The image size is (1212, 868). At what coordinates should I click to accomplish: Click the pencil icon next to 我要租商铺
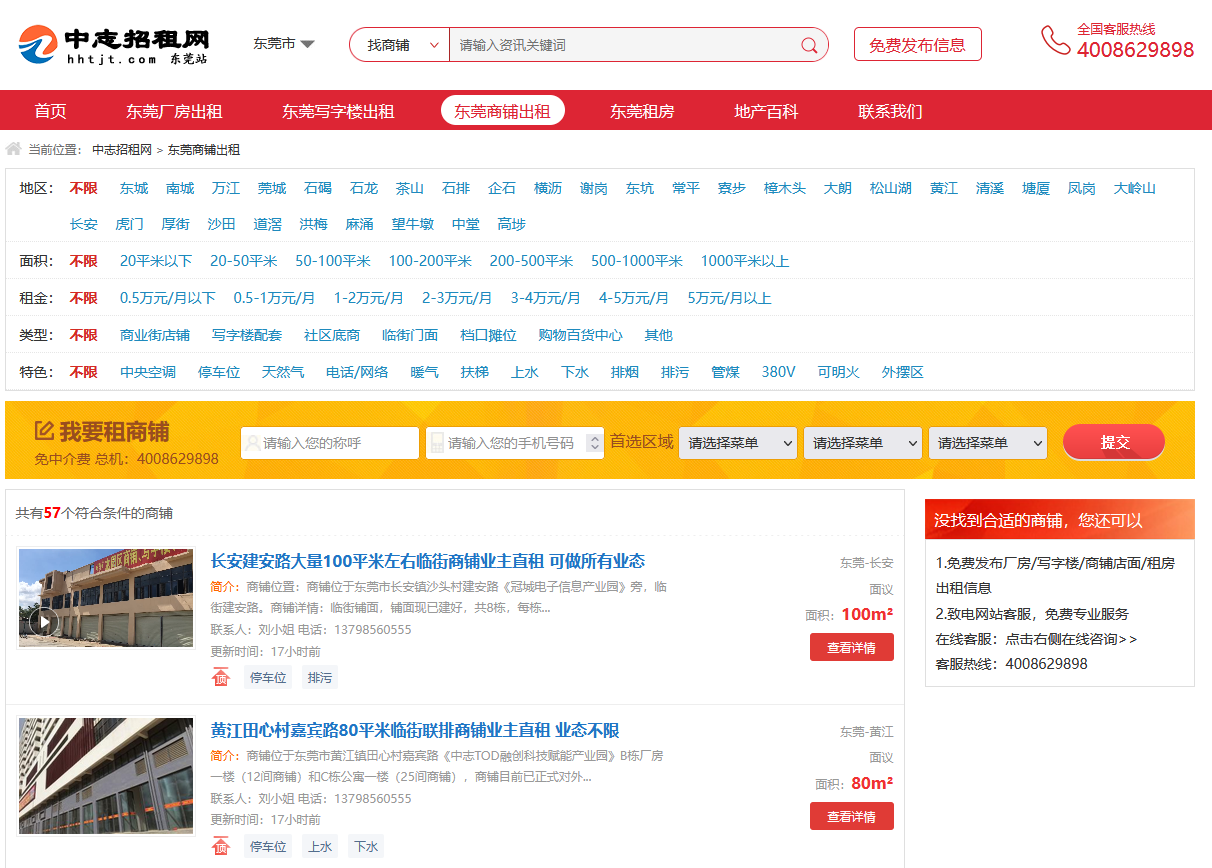click(x=43, y=430)
